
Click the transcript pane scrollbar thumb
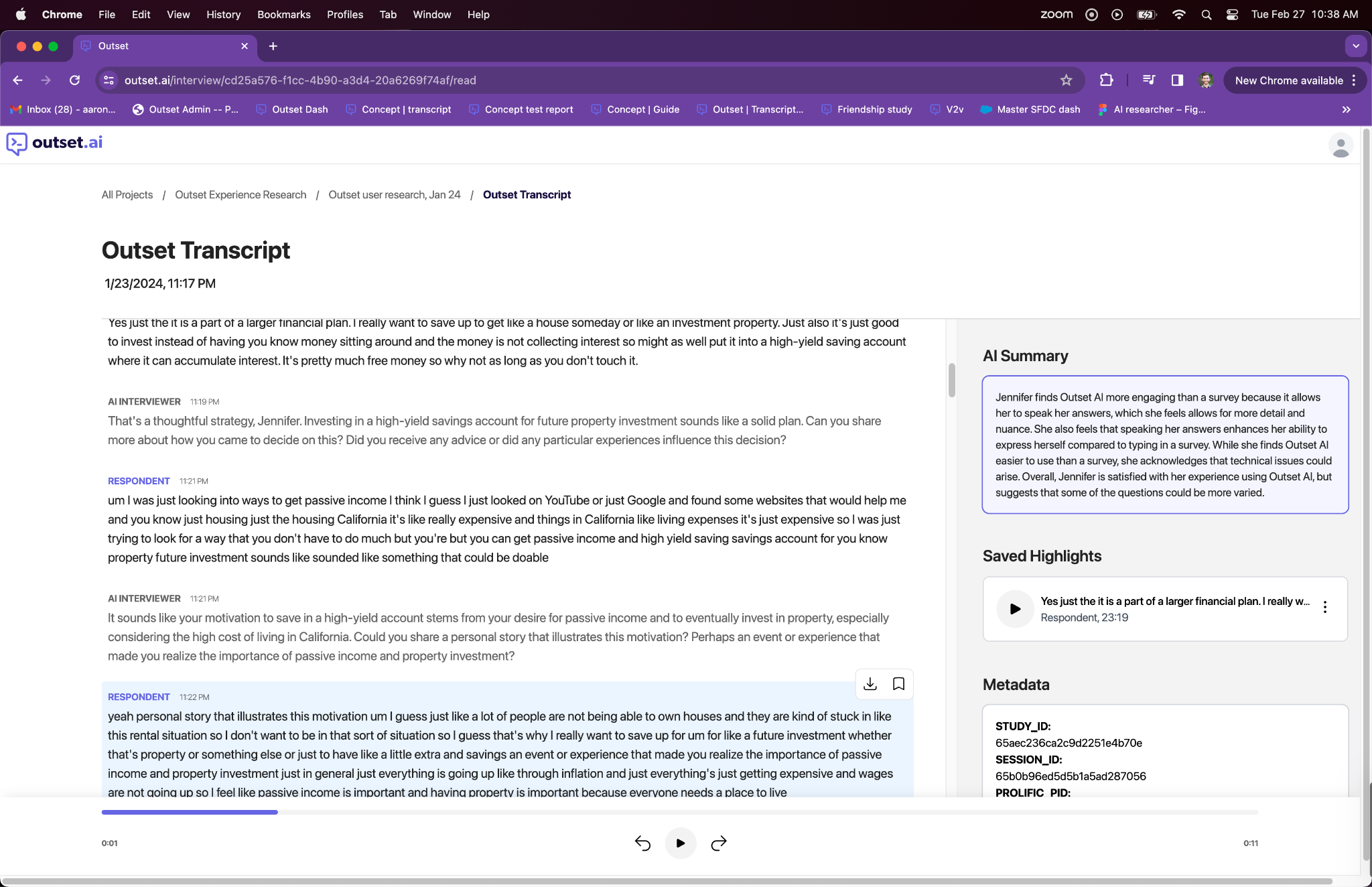tap(951, 380)
